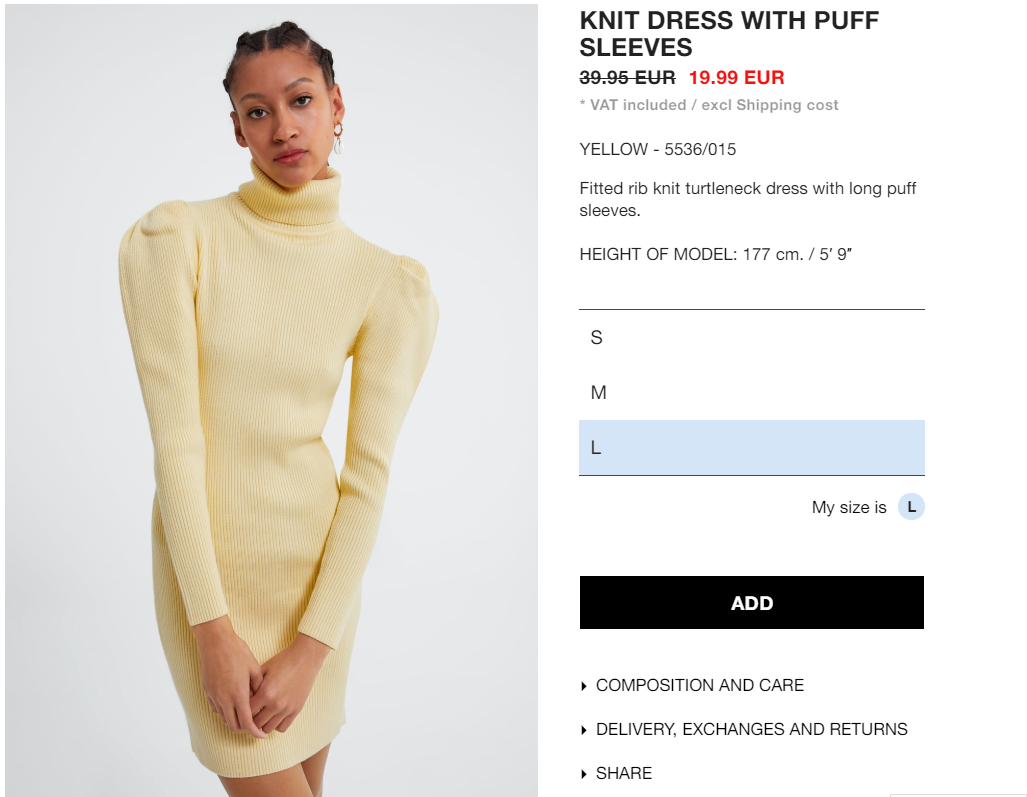Select the highlighted size L option

coord(752,447)
